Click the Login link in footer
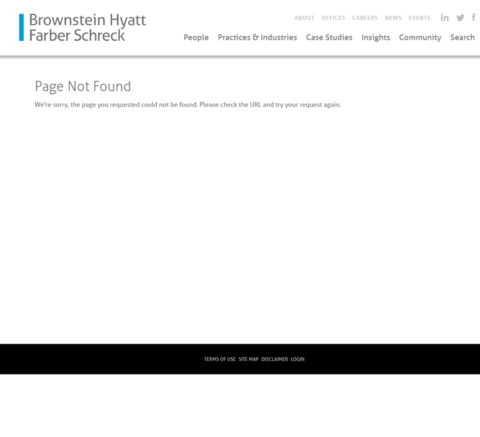Viewport: 480px width, 437px height. tap(297, 359)
